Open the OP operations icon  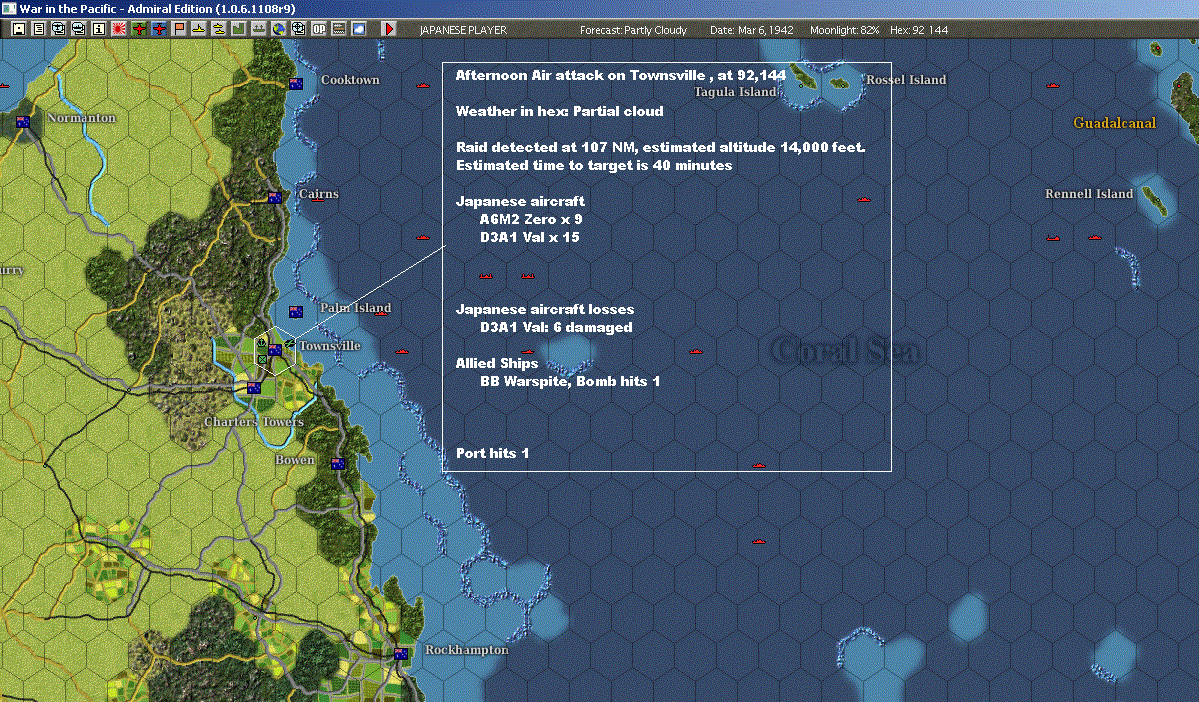(x=319, y=29)
